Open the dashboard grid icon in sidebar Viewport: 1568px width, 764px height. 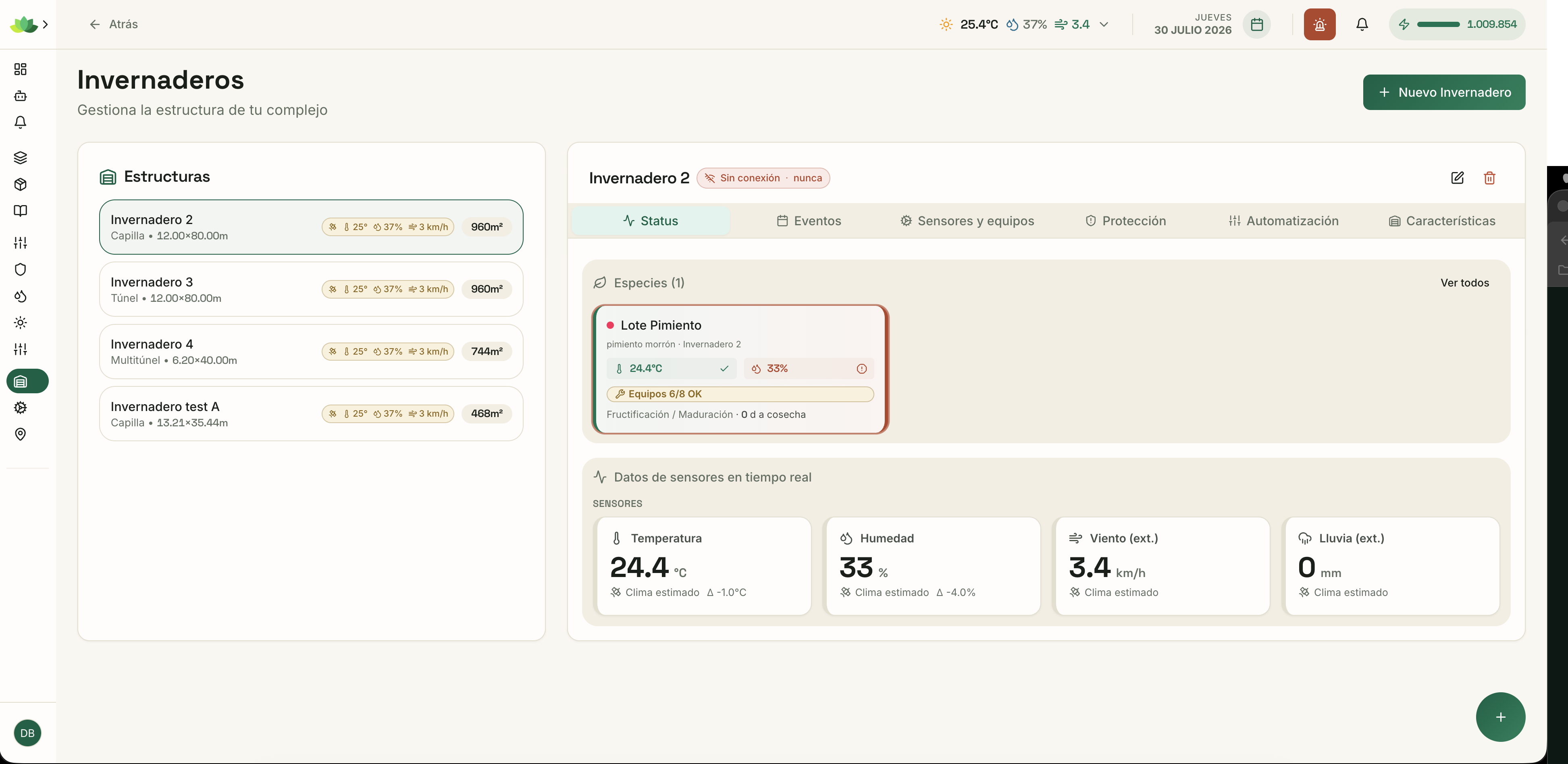coord(20,69)
